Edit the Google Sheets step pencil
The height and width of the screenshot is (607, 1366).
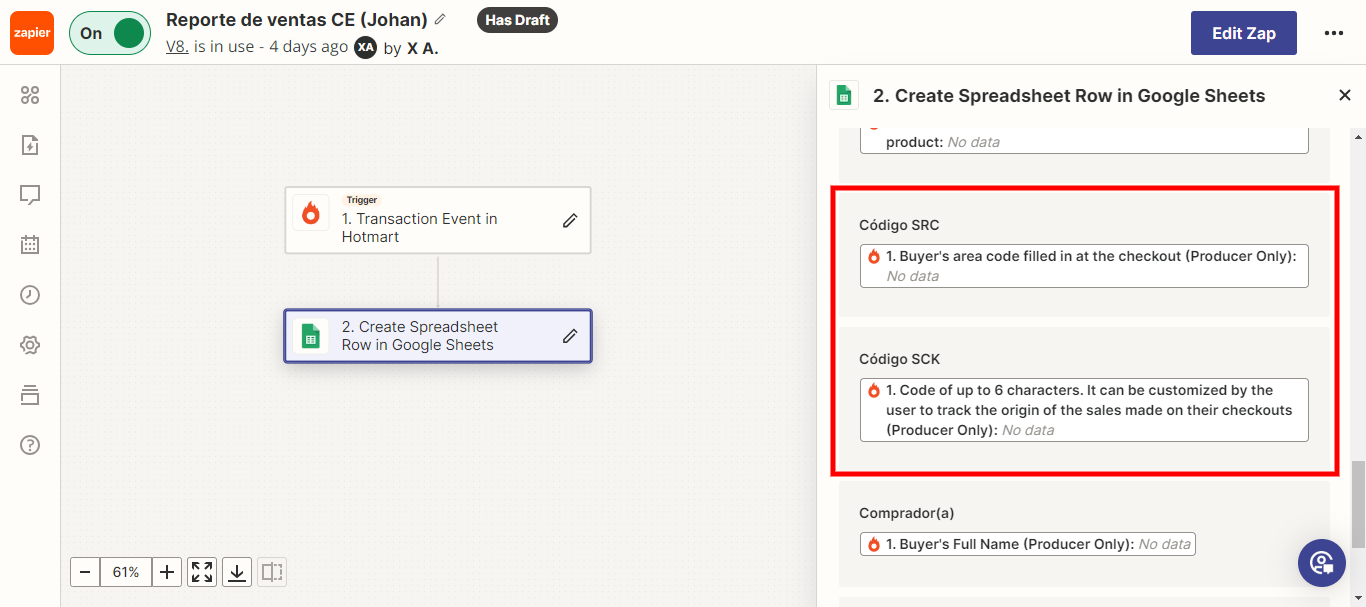[x=570, y=336]
